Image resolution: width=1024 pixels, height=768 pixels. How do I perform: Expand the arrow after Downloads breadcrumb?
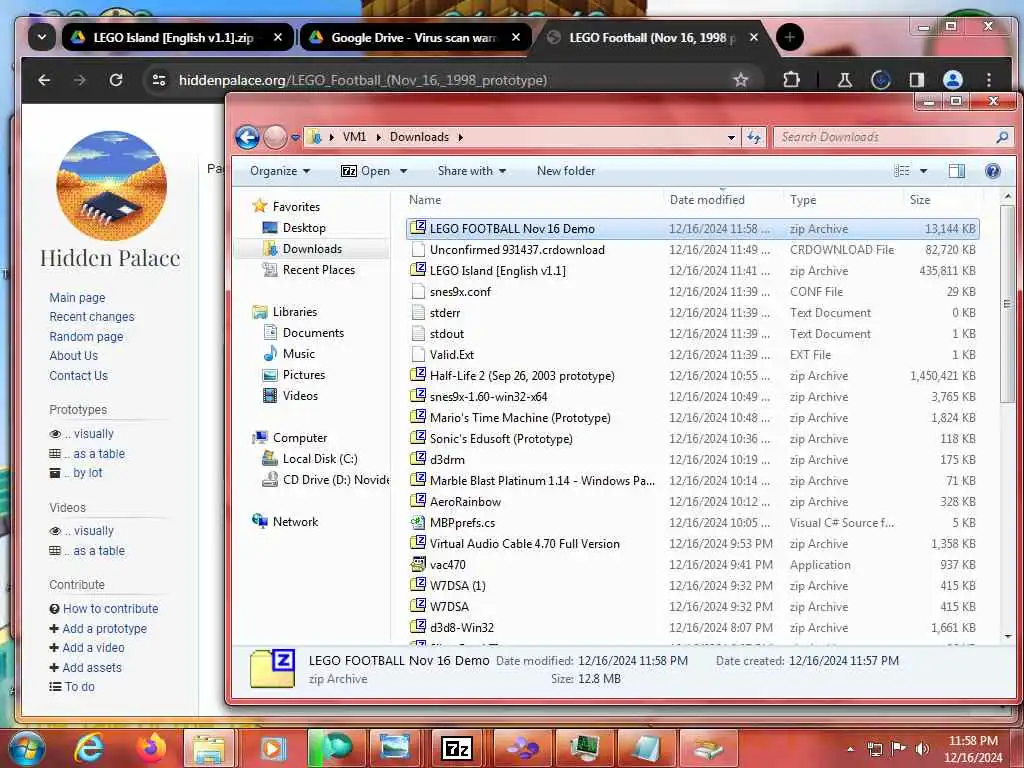point(460,137)
